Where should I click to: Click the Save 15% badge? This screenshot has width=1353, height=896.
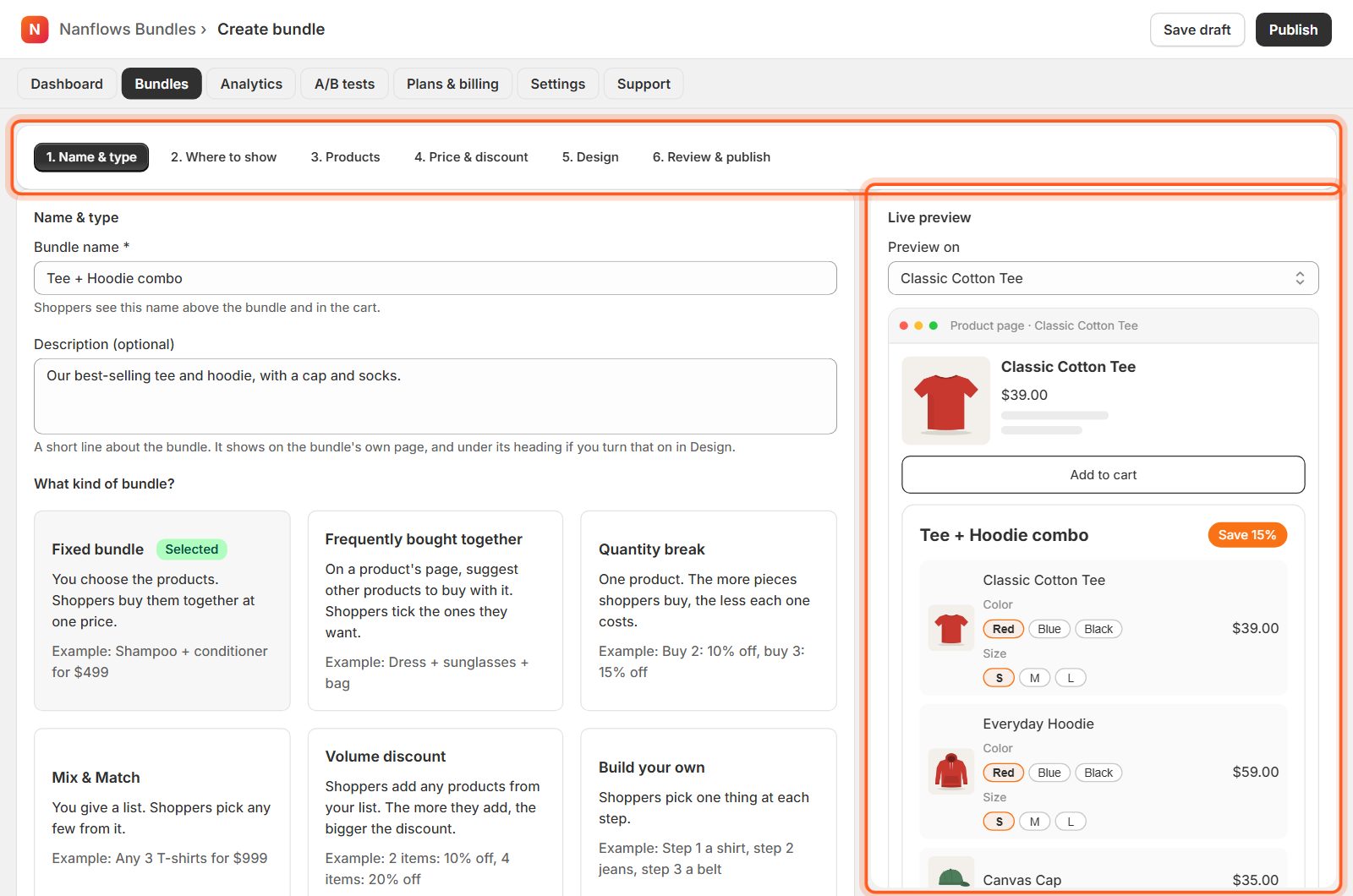[x=1247, y=535]
